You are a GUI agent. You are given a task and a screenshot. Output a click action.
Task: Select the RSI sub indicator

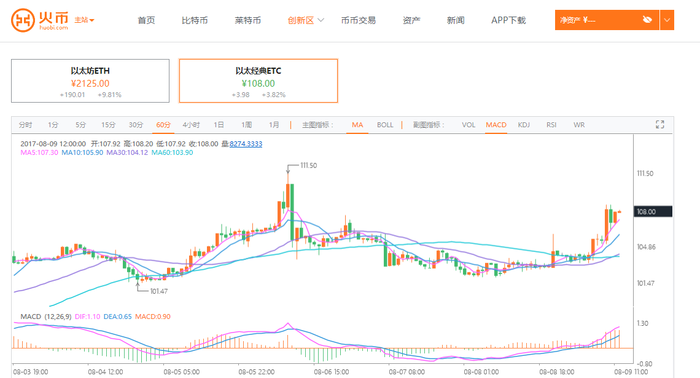[551, 125]
